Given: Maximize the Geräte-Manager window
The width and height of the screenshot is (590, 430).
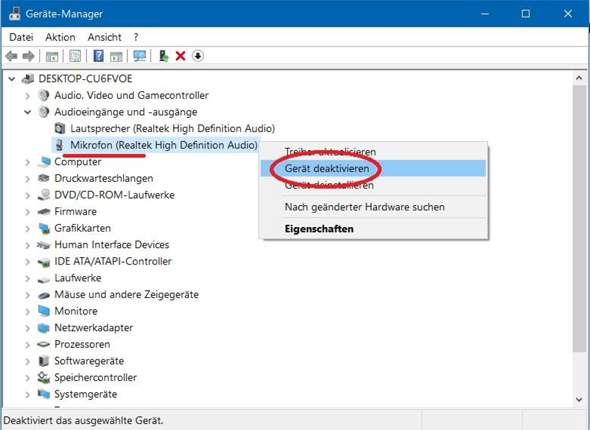Looking at the screenshot, I should pos(526,14).
